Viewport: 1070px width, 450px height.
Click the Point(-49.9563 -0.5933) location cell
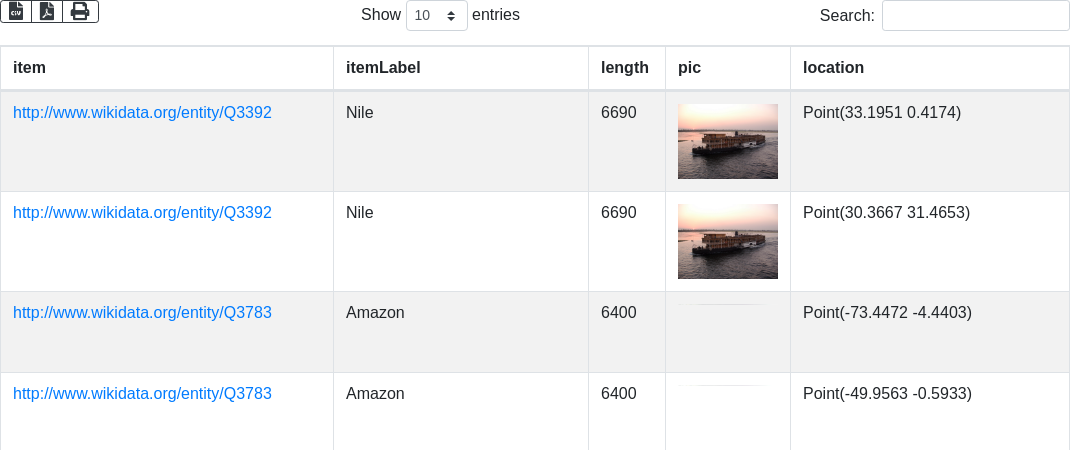tap(887, 394)
